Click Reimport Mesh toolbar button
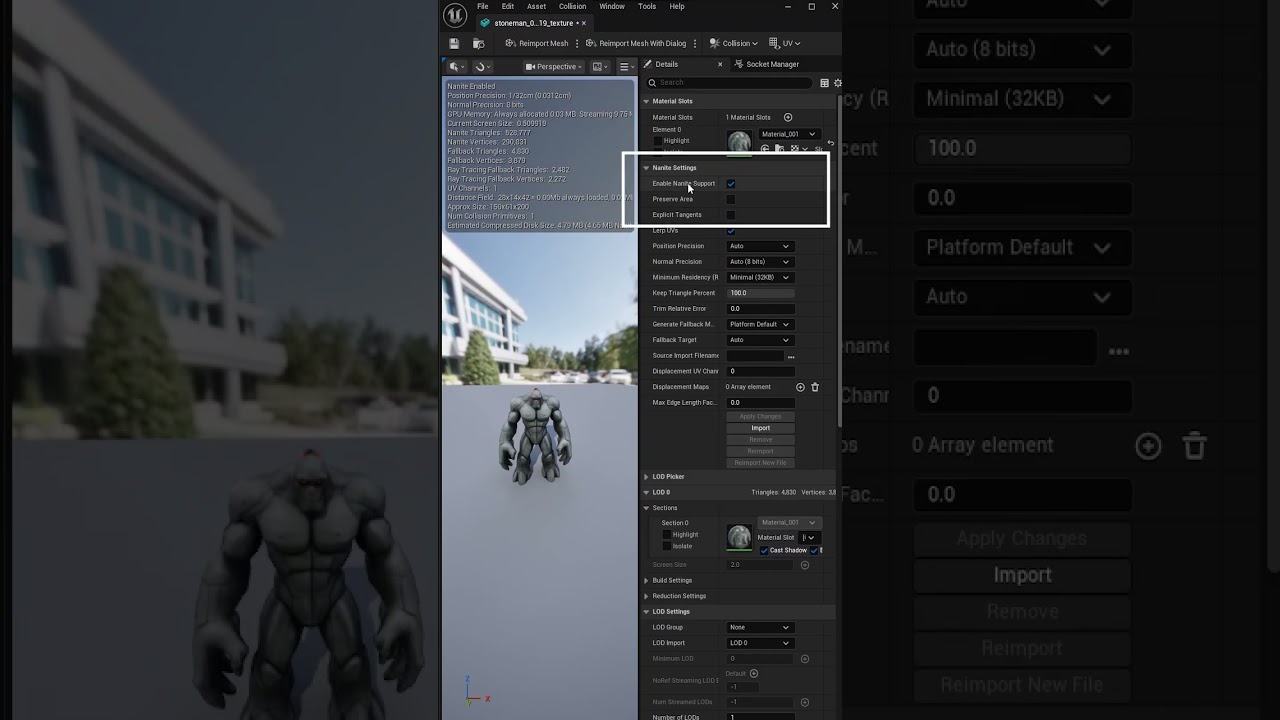The height and width of the screenshot is (720, 1280). point(537,44)
